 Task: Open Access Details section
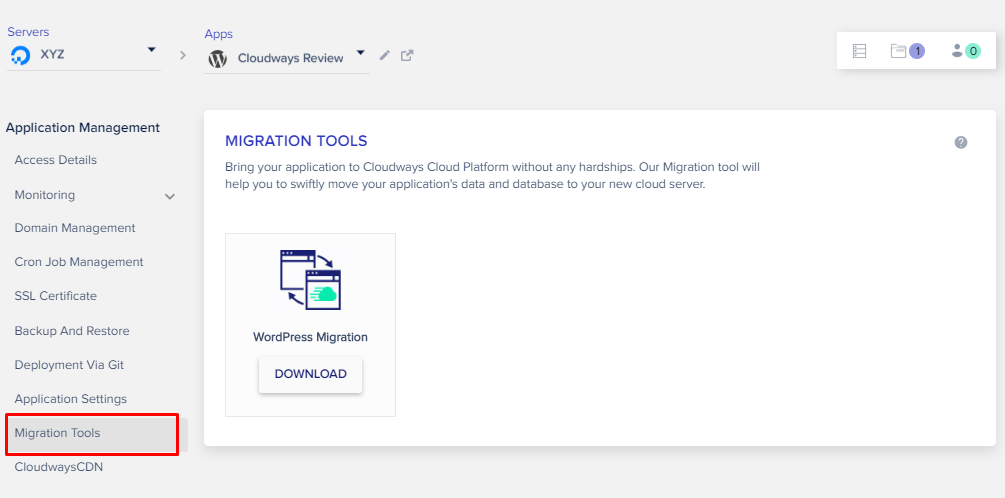click(56, 160)
